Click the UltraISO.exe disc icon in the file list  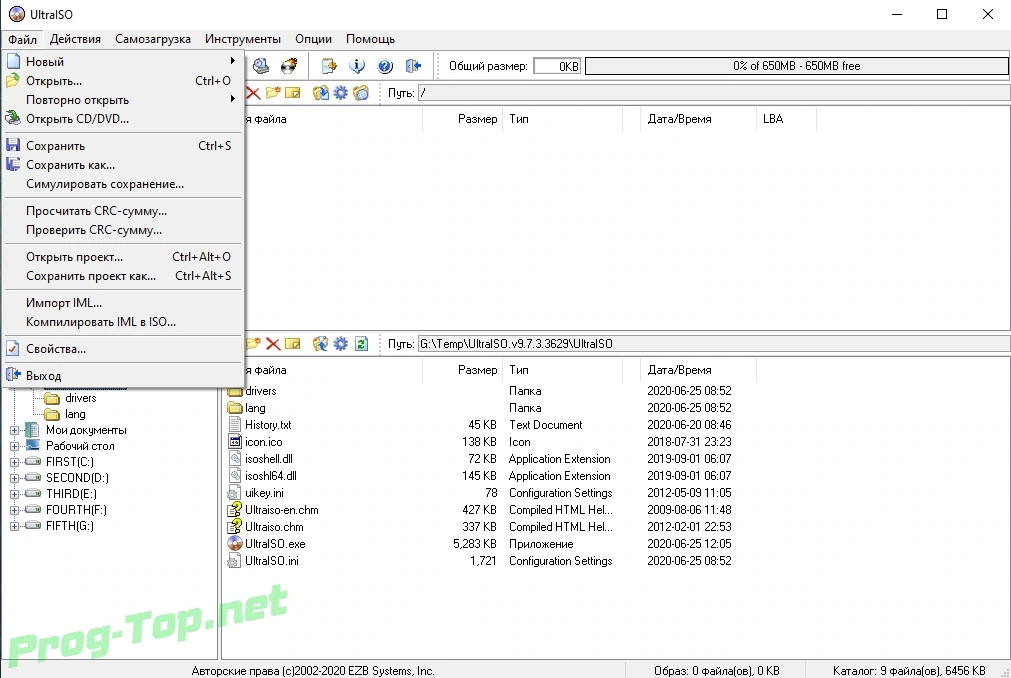(x=235, y=543)
